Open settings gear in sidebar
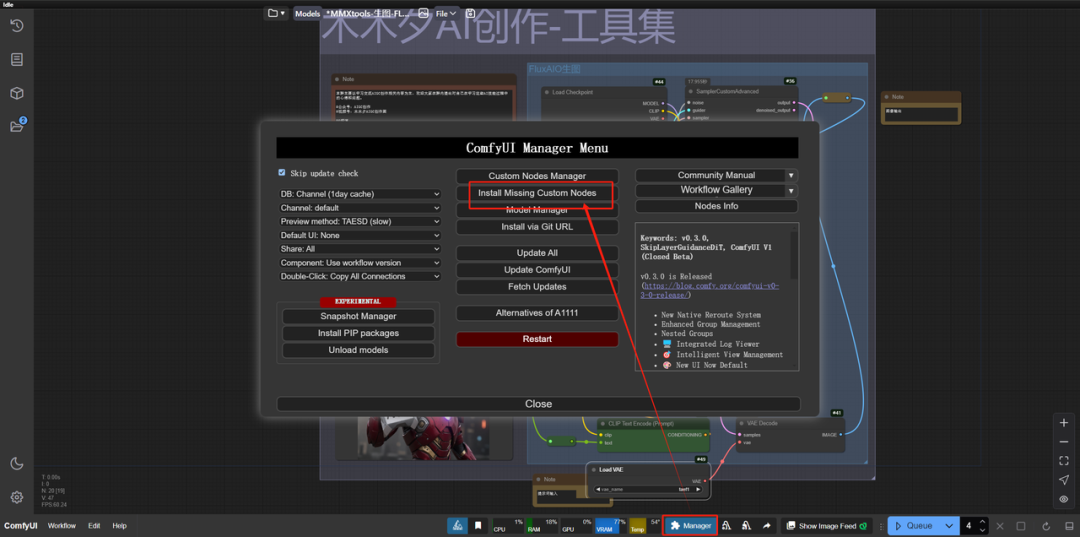The width and height of the screenshot is (1080, 537). [x=17, y=497]
